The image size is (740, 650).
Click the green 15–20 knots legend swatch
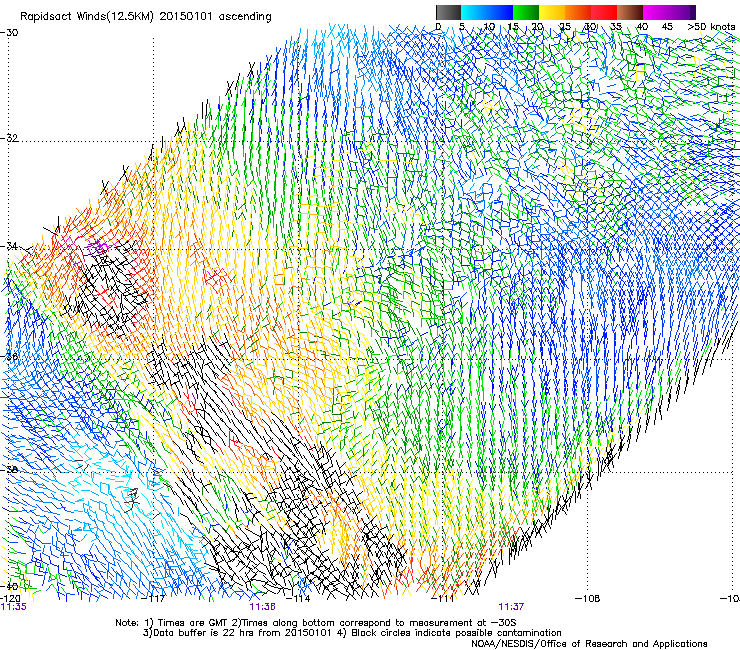526,12
